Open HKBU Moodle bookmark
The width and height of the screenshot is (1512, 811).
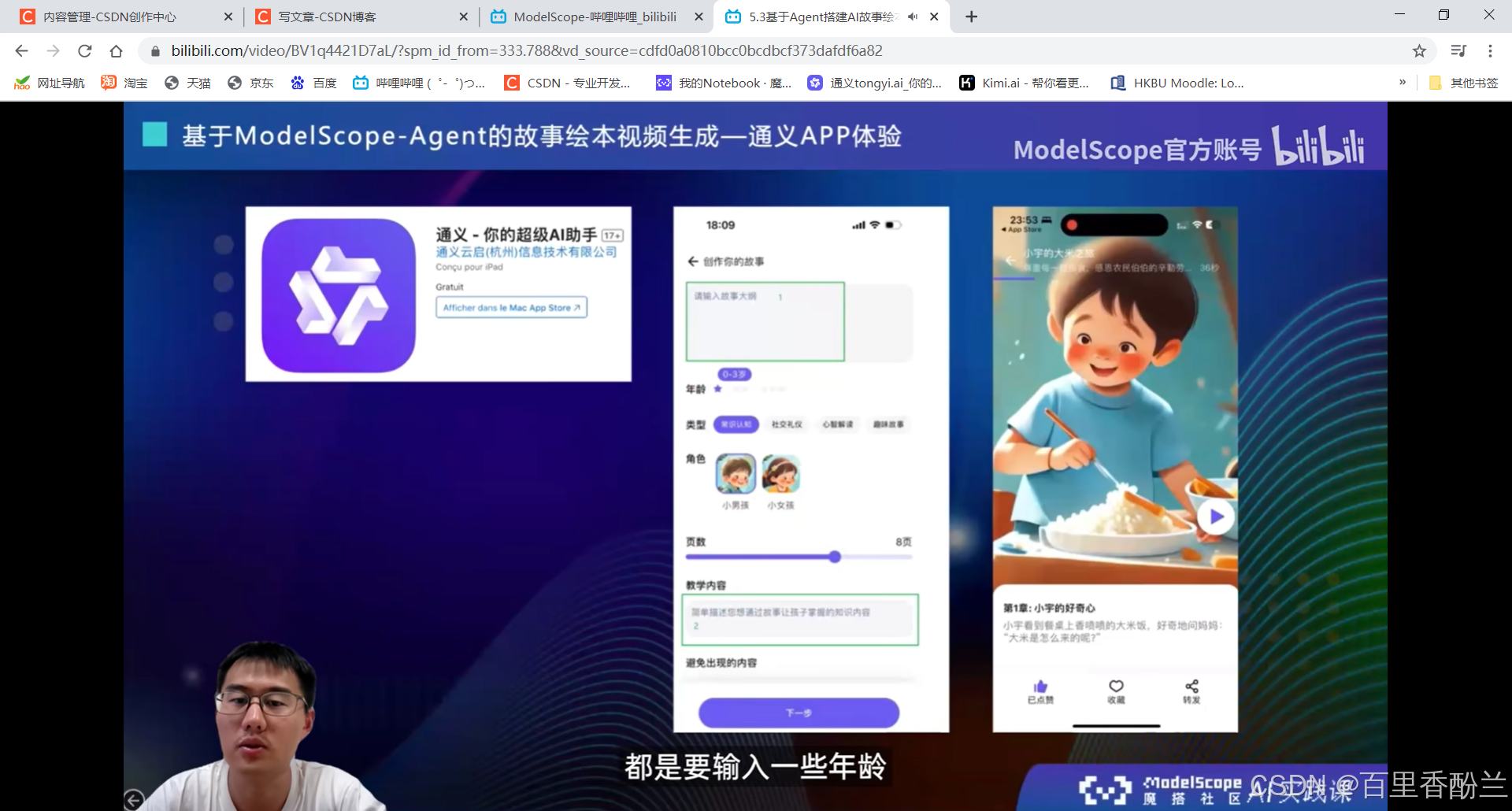[1177, 83]
